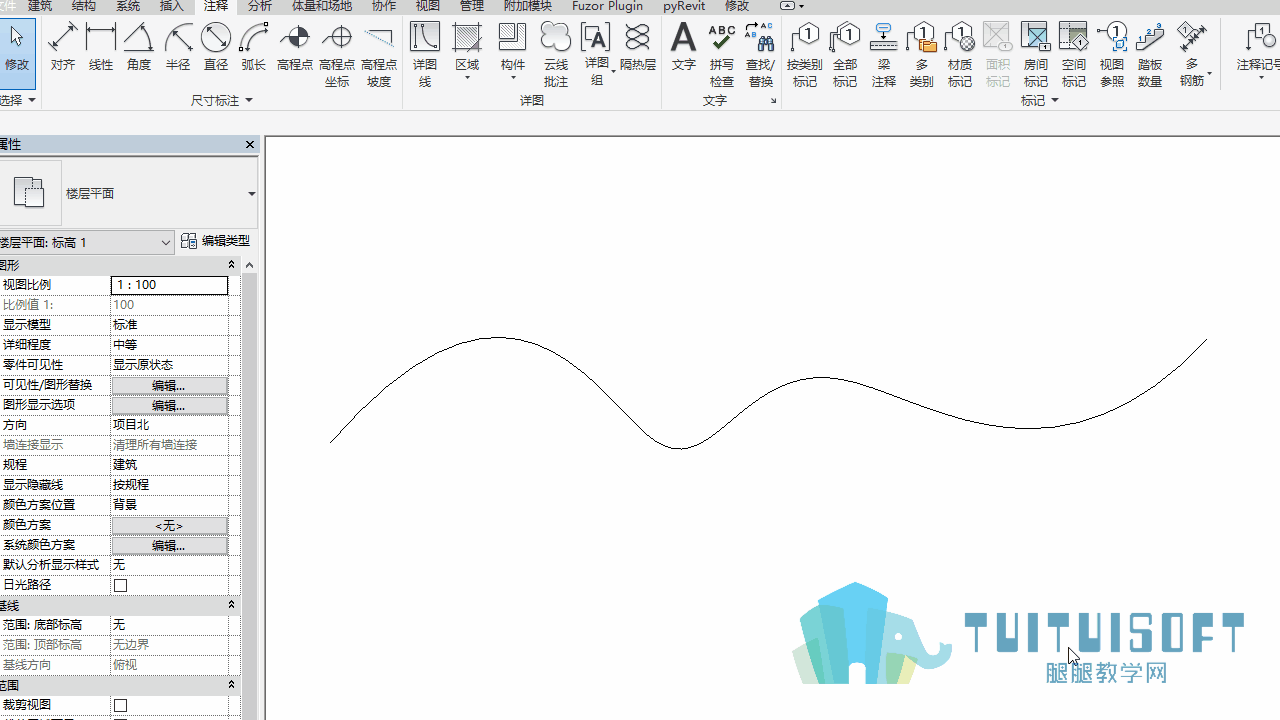Viewport: 1280px width, 720px height.
Task: Choose the 材质标记 material tag tool
Action: [x=960, y=55]
